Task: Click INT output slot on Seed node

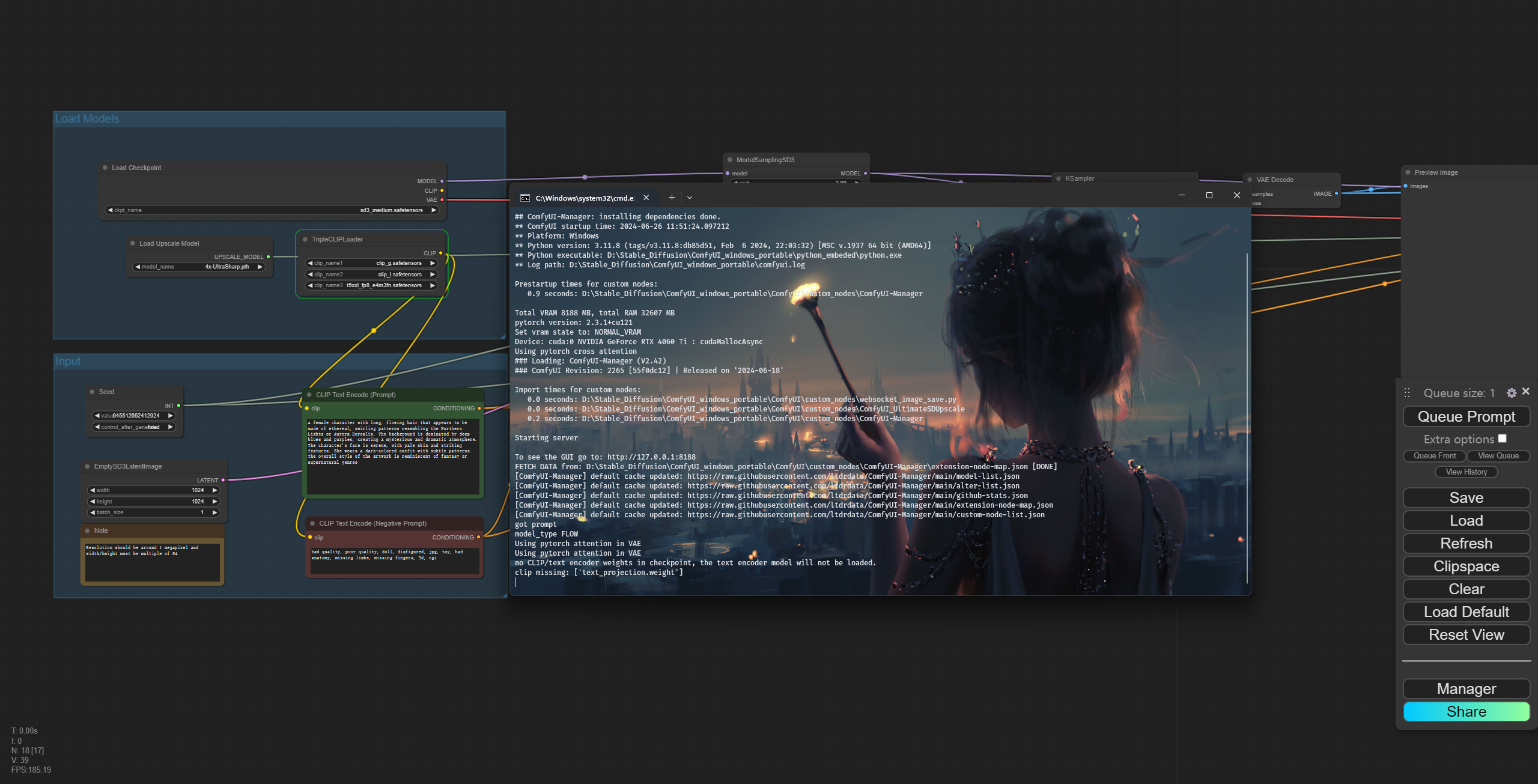Action: pos(178,406)
